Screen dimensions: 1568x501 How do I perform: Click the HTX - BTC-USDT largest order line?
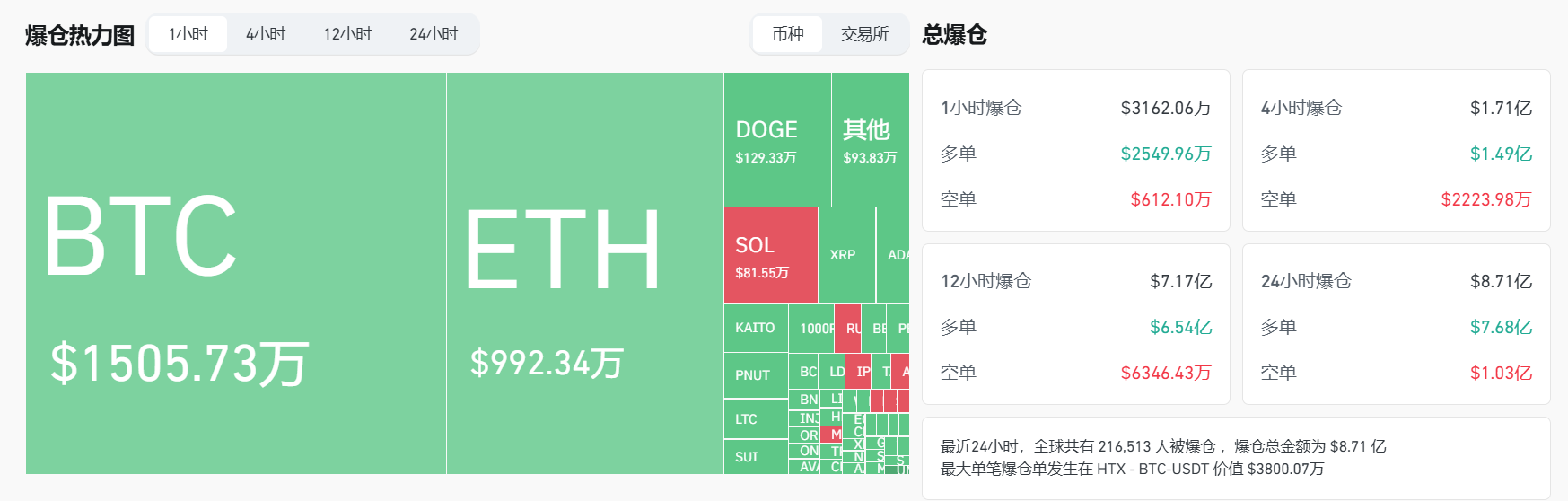tap(1132, 469)
